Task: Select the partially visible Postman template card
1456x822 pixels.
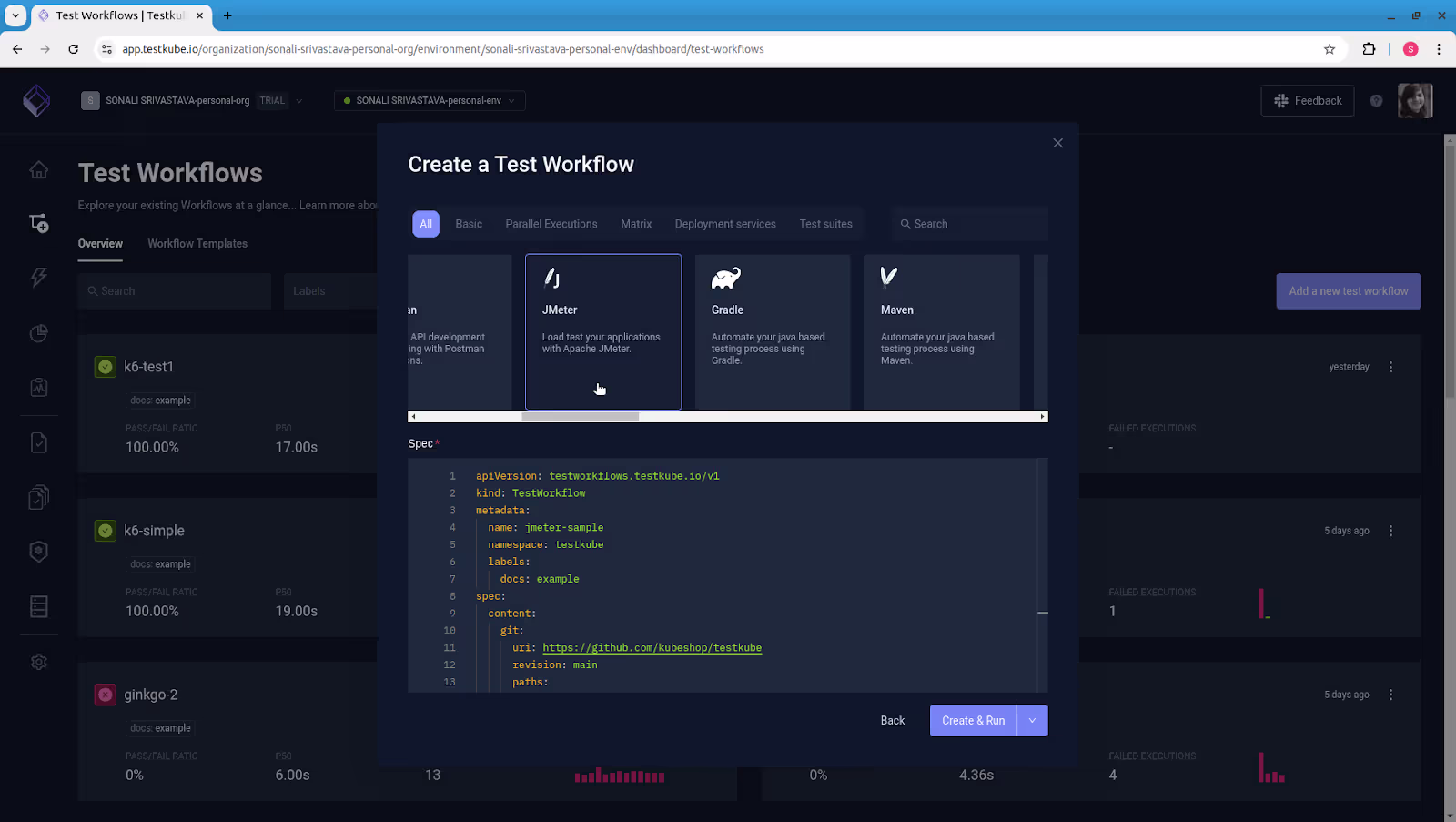Action: click(x=460, y=331)
